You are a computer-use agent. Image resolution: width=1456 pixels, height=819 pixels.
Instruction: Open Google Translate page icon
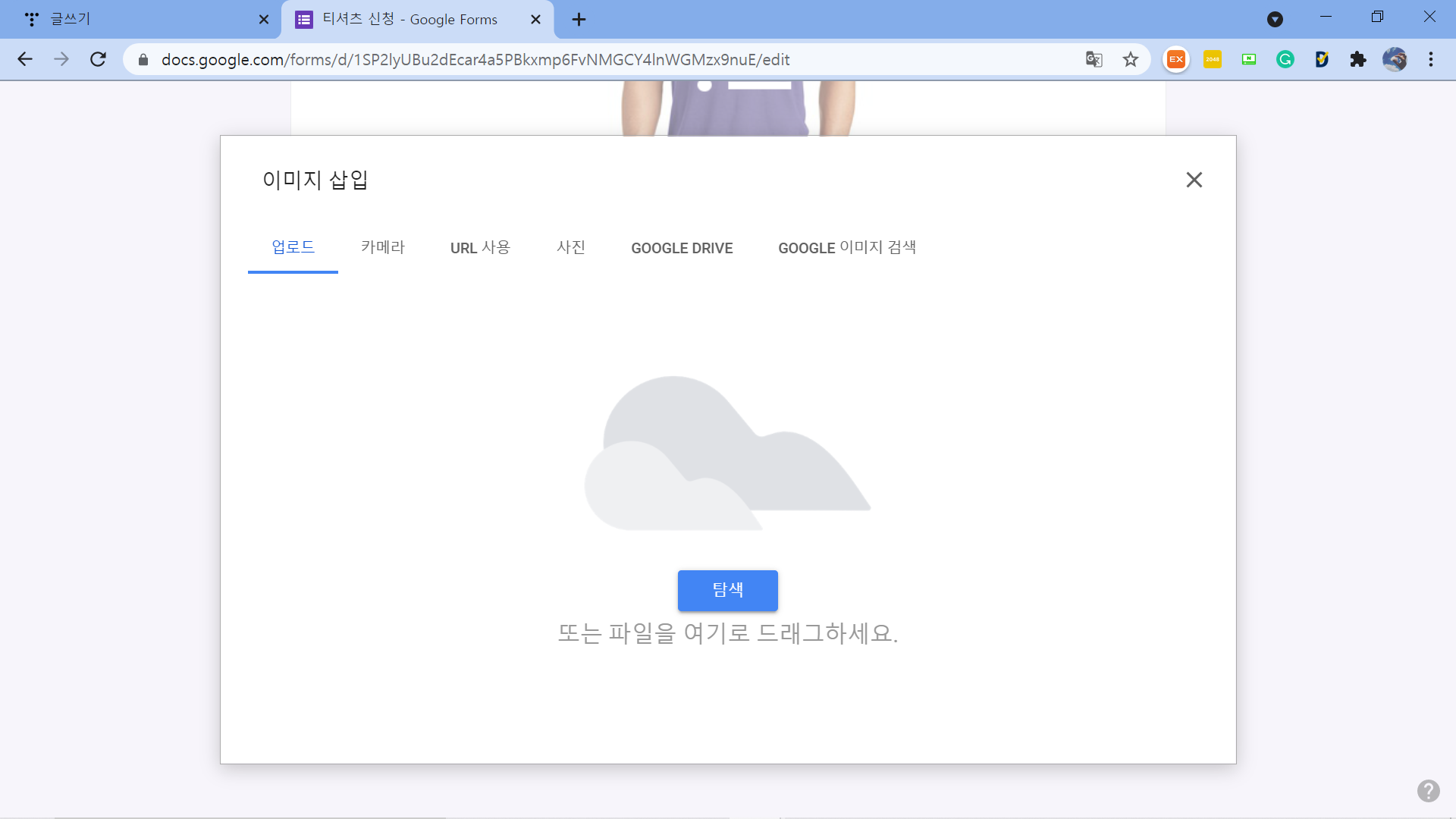pos(1094,59)
